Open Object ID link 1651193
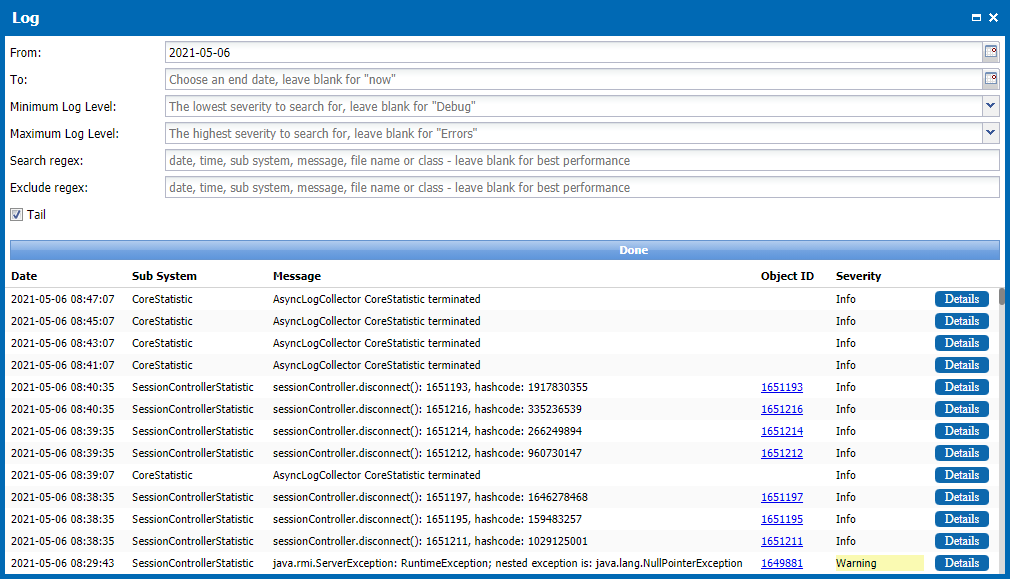Image resolution: width=1010 pixels, height=579 pixels. [x=781, y=387]
